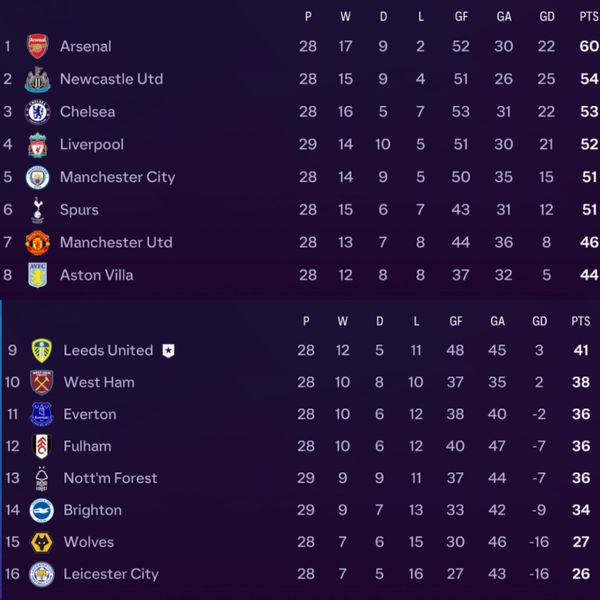Select the Wolves logo icon
The image size is (600, 600).
(x=42, y=542)
